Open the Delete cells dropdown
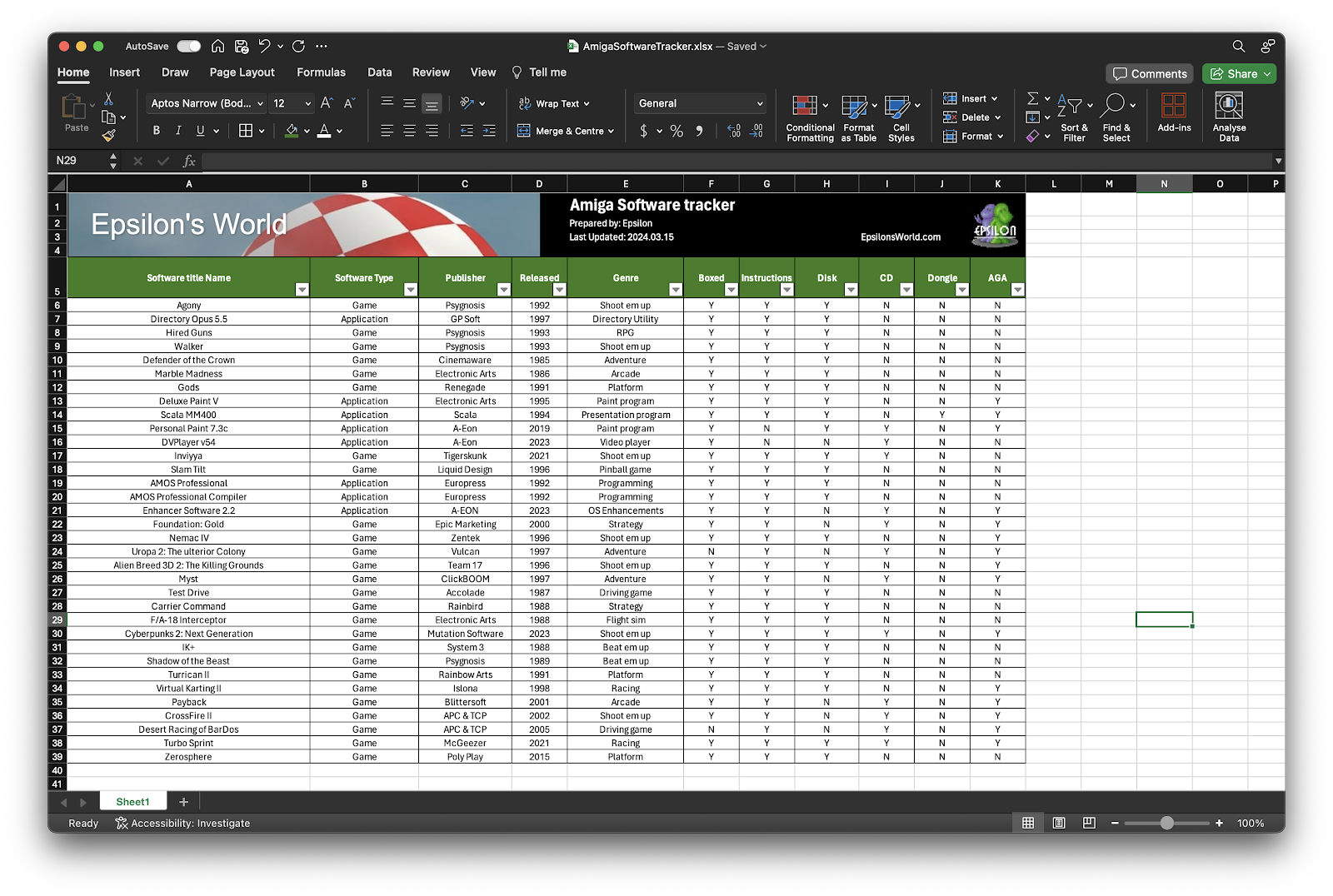The image size is (1333, 896). coord(972,117)
